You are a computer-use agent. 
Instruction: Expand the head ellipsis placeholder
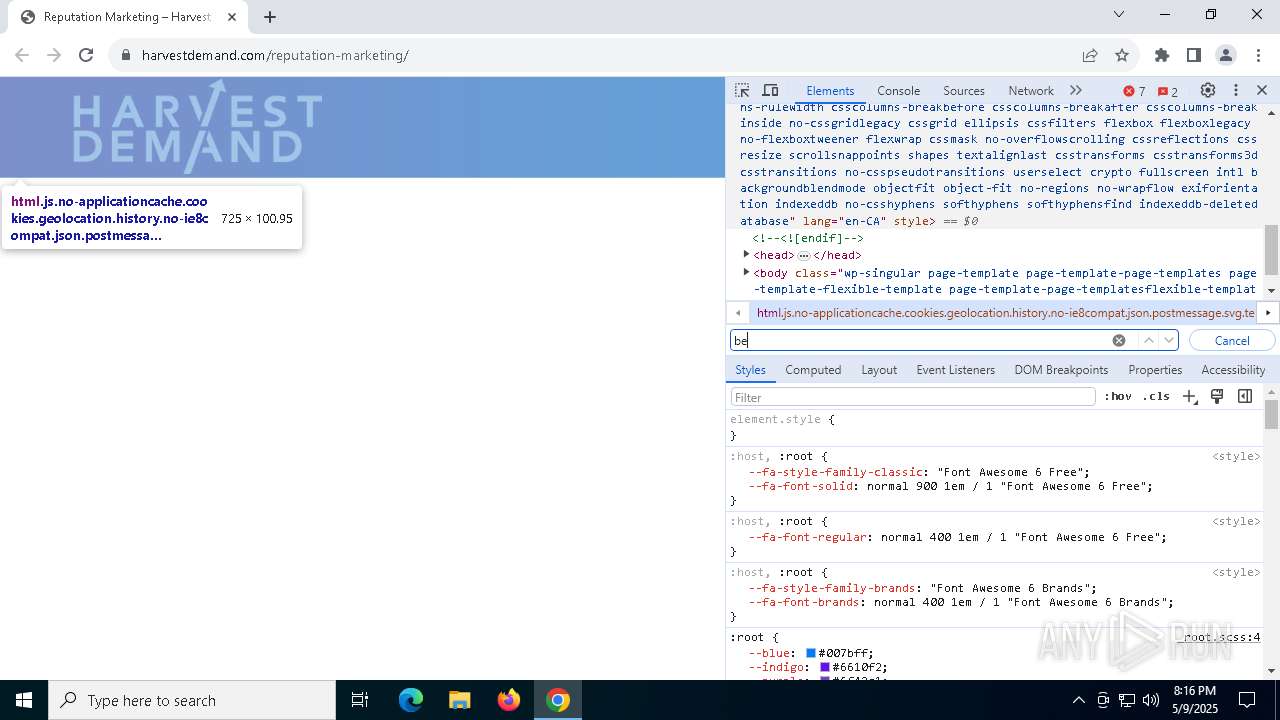point(803,256)
